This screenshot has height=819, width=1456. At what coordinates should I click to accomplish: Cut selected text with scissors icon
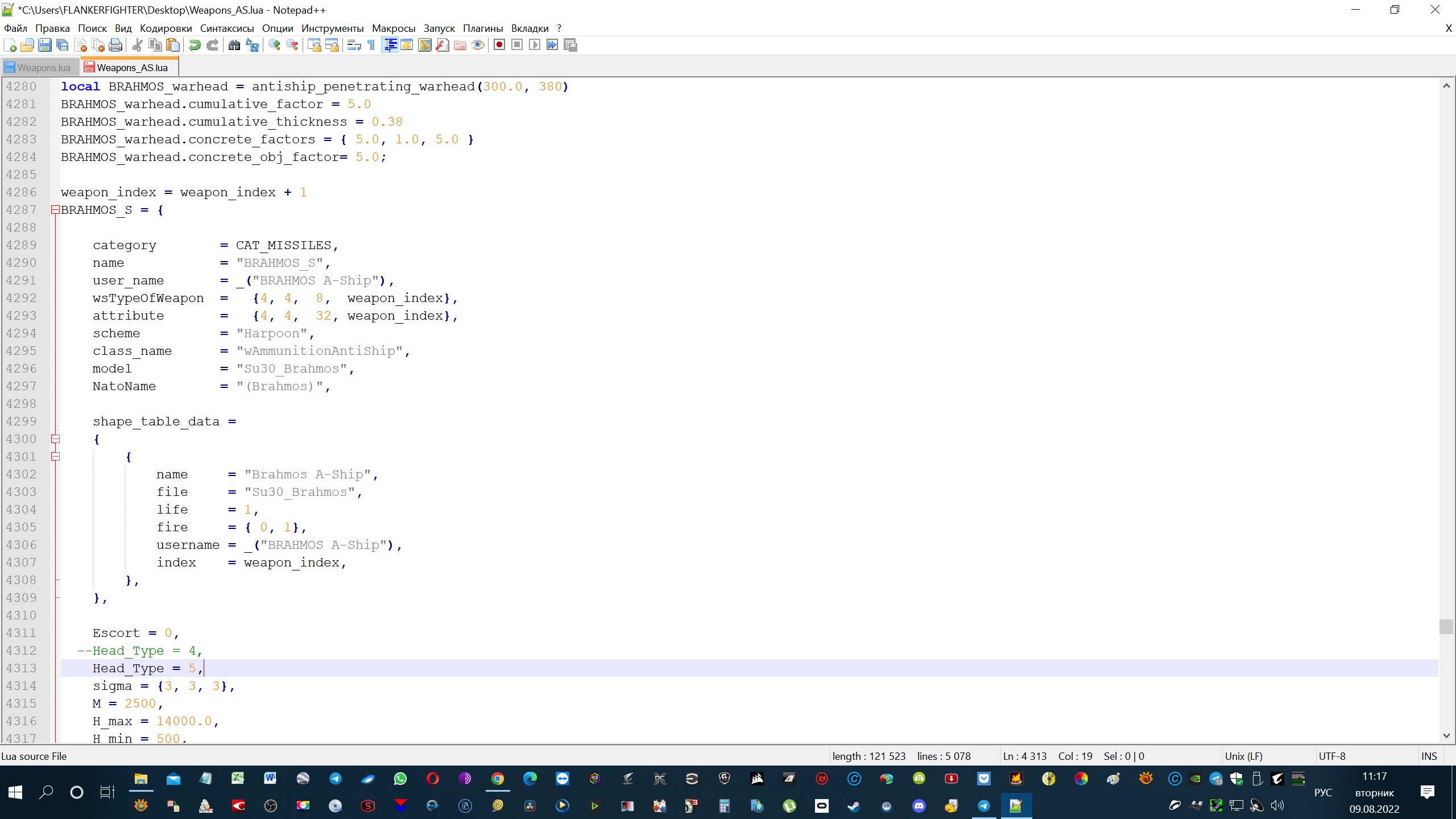[137, 45]
